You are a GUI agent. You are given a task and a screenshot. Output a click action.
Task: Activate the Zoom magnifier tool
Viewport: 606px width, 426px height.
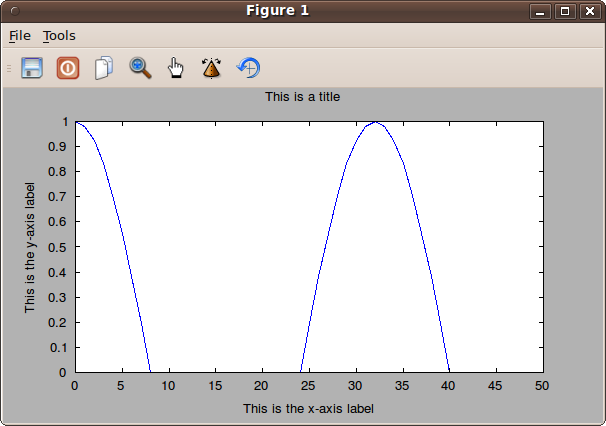click(140, 68)
